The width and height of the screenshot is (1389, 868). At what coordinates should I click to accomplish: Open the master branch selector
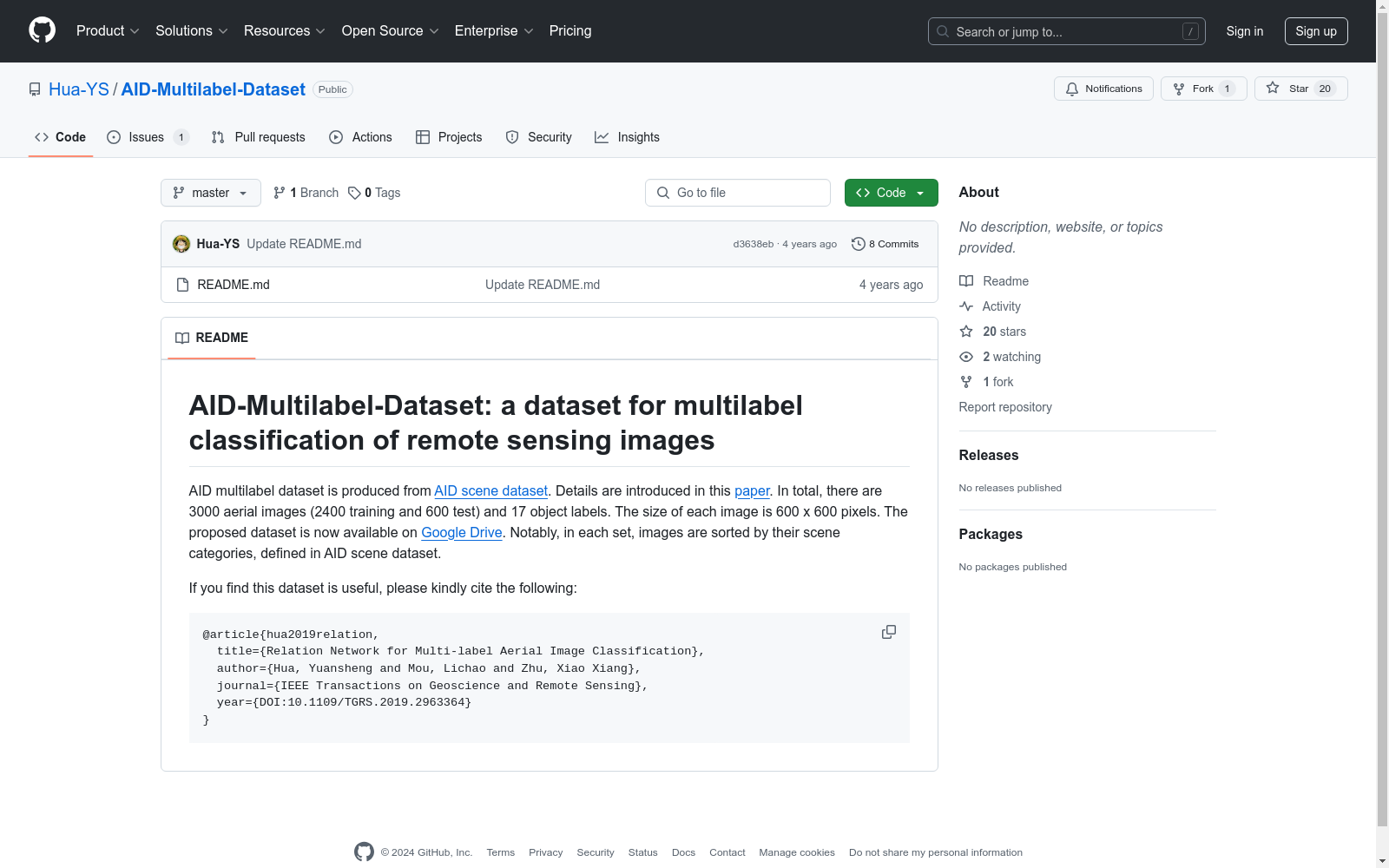click(x=210, y=193)
